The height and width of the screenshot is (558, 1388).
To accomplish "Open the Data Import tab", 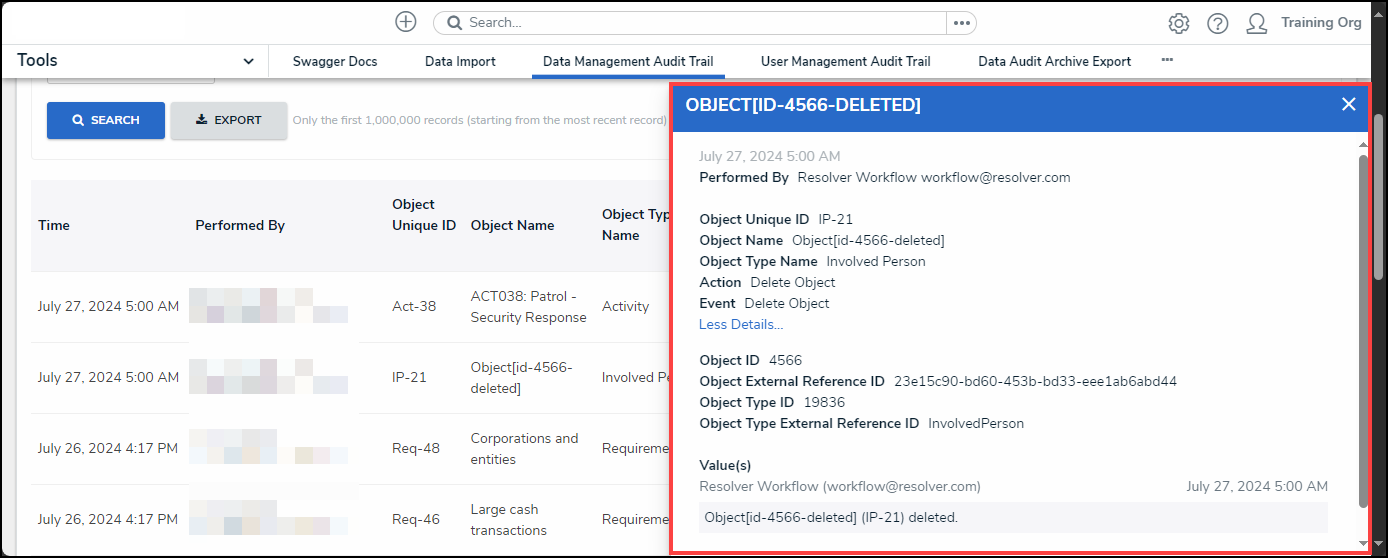I will (x=460, y=61).
